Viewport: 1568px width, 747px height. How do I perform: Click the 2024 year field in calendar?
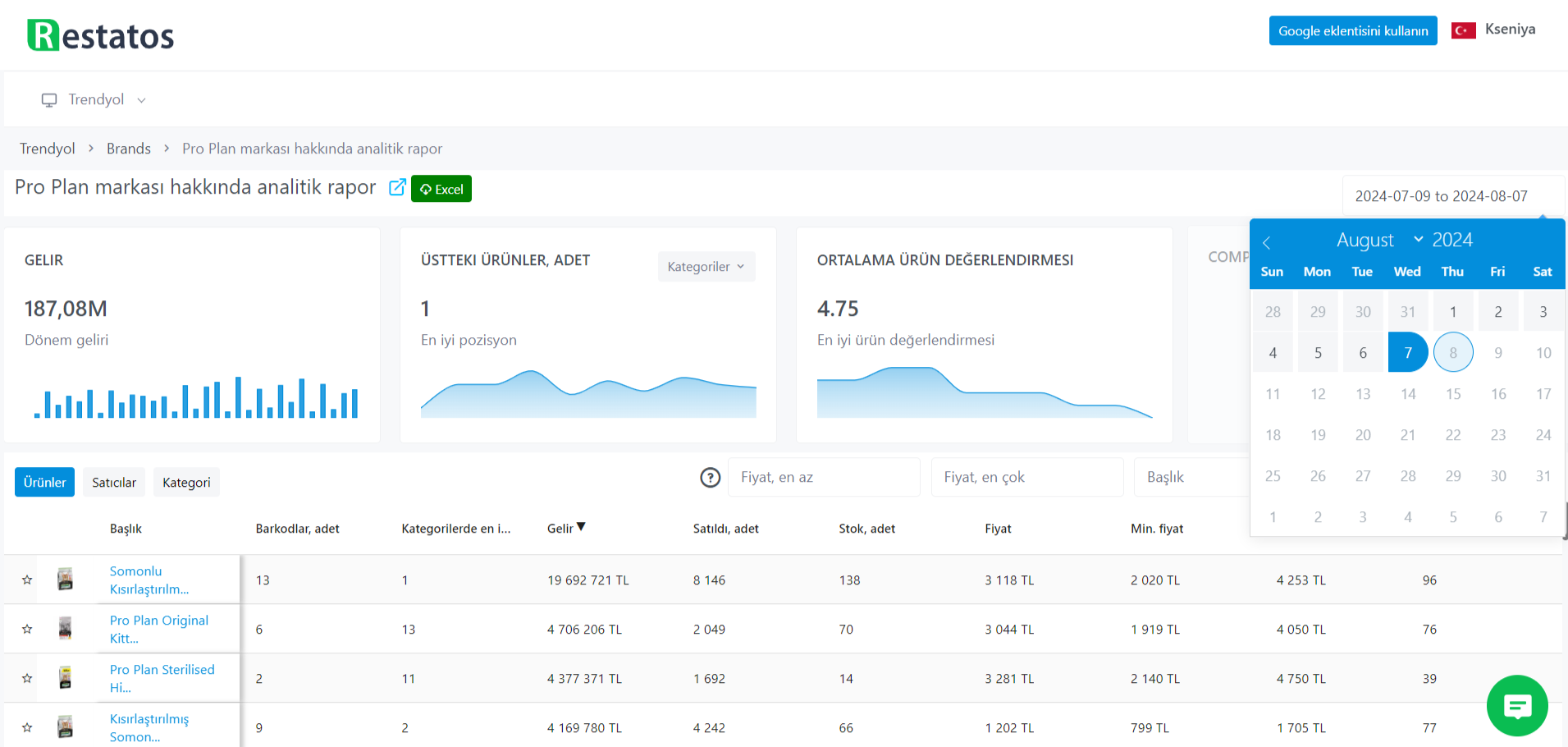pyautogui.click(x=1452, y=240)
